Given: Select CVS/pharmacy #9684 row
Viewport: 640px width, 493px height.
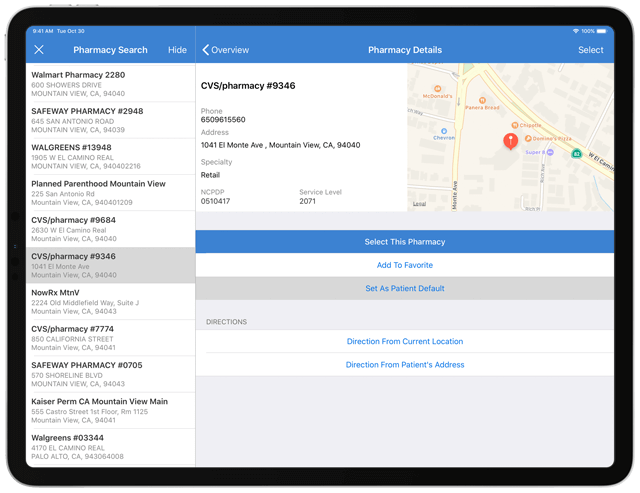Looking at the screenshot, I should [110, 229].
